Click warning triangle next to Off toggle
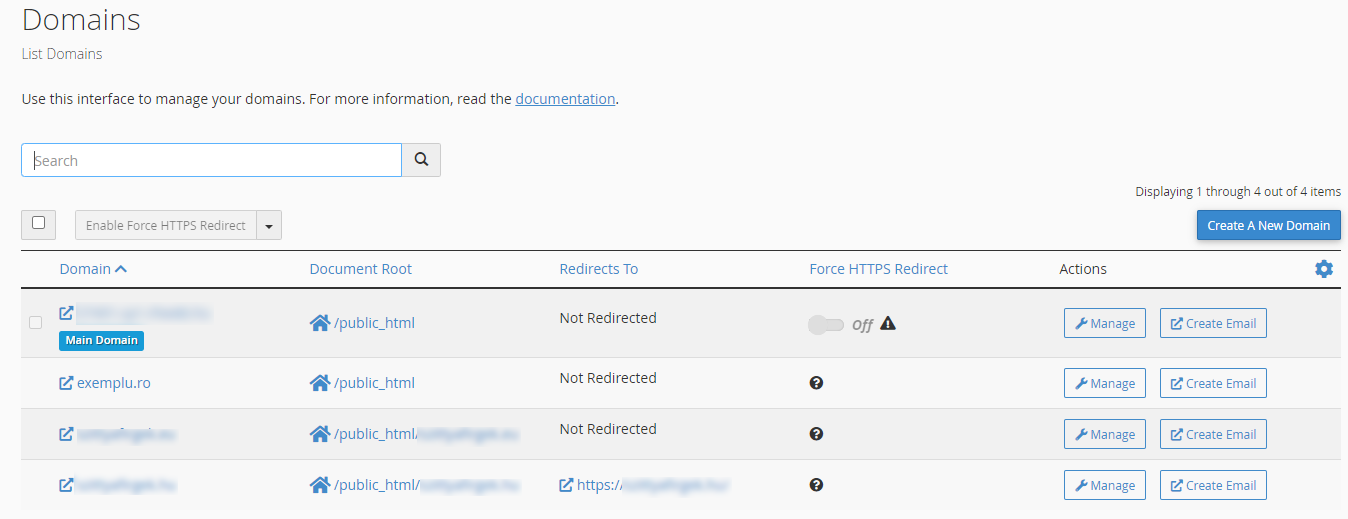 (888, 323)
